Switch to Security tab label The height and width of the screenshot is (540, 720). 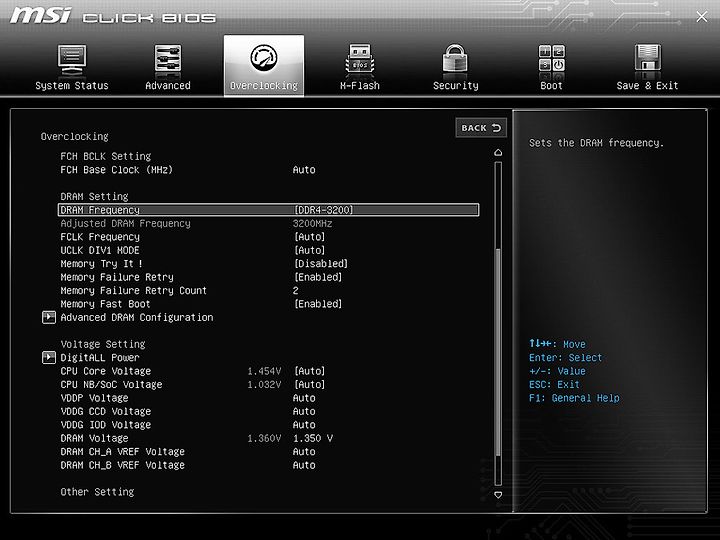tap(456, 85)
